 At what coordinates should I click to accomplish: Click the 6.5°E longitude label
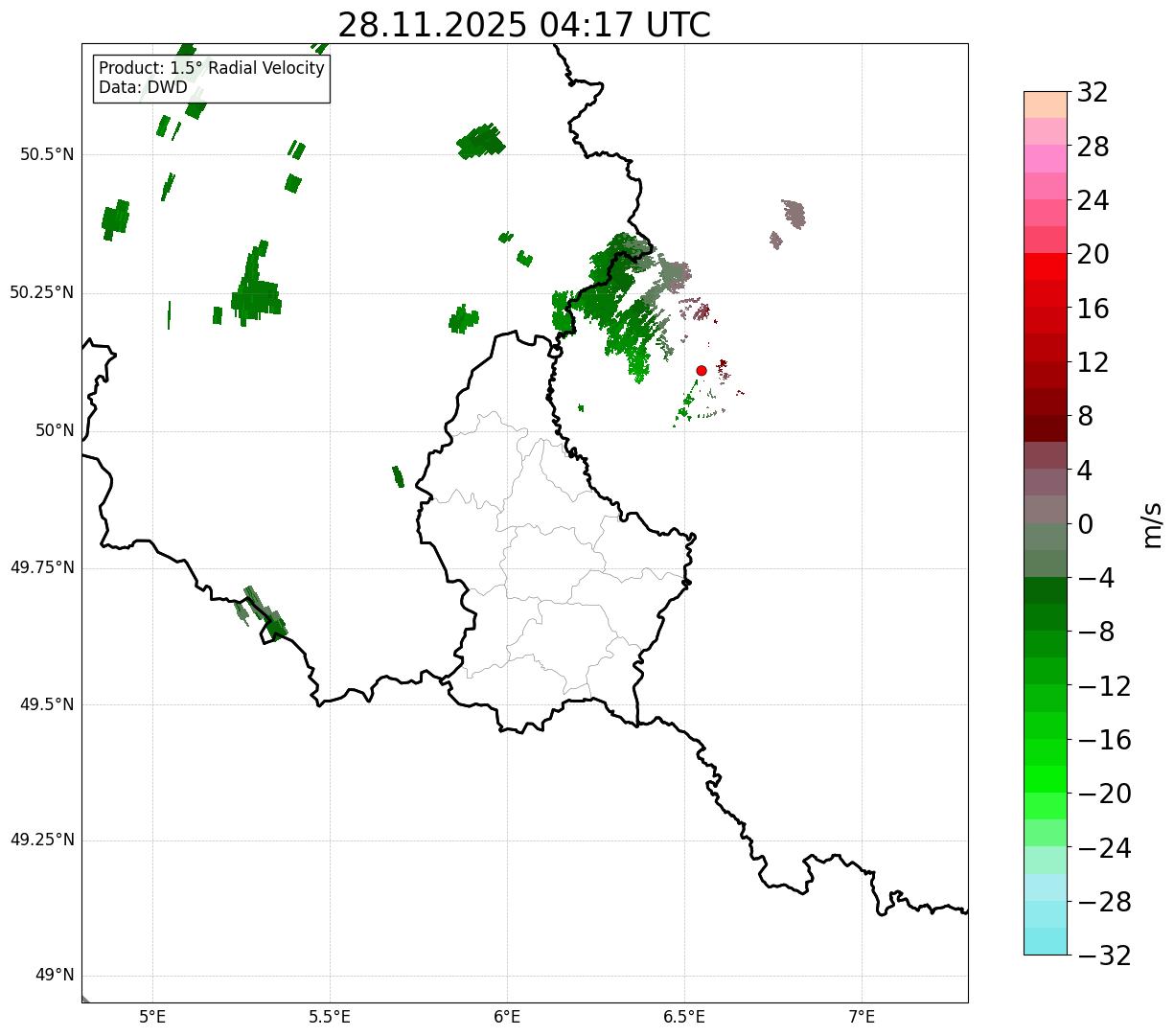[x=684, y=1016]
